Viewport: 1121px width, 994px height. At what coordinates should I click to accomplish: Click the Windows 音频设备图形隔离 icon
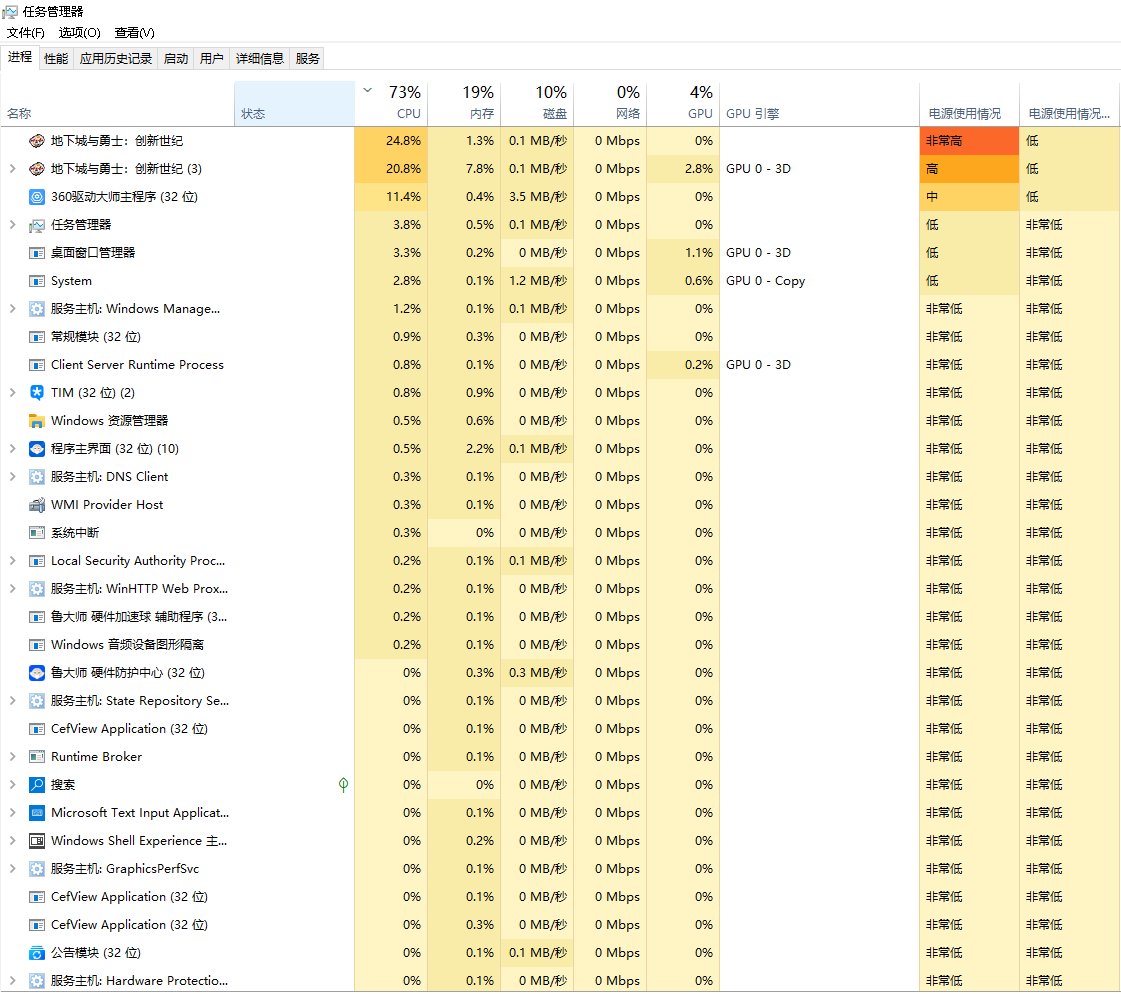pos(36,645)
